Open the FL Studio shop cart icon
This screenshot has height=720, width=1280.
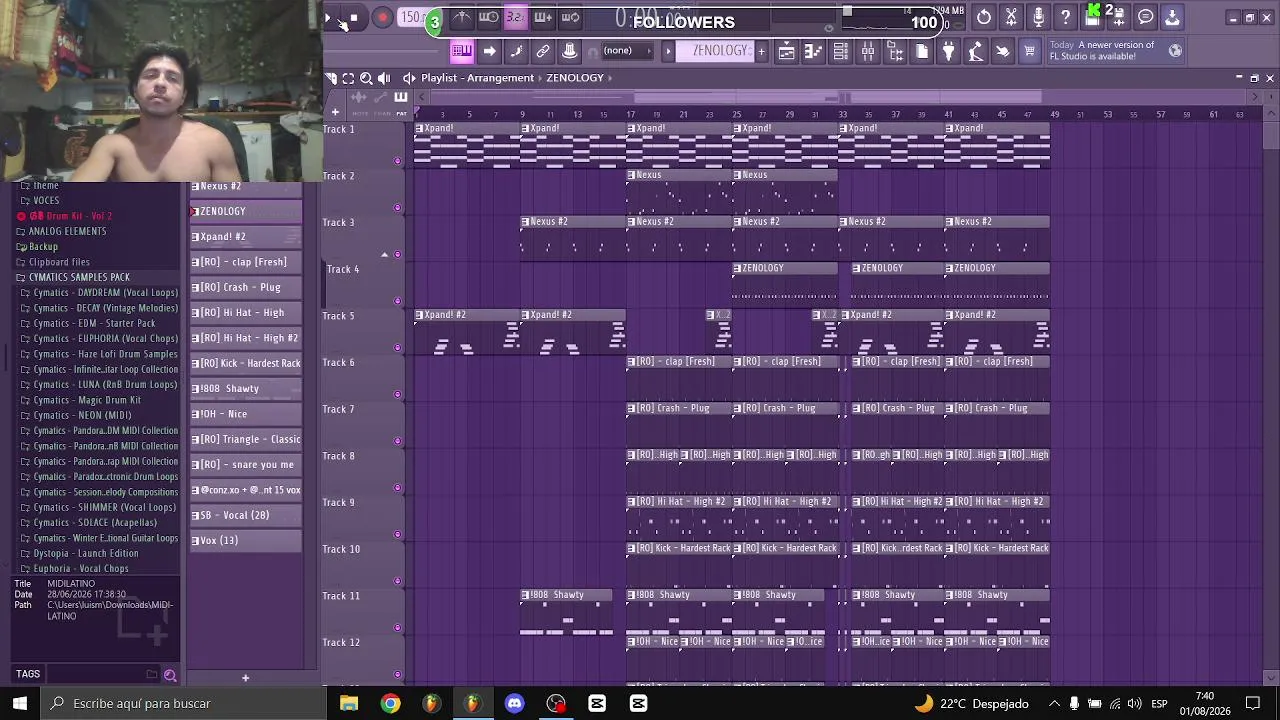(1029, 52)
